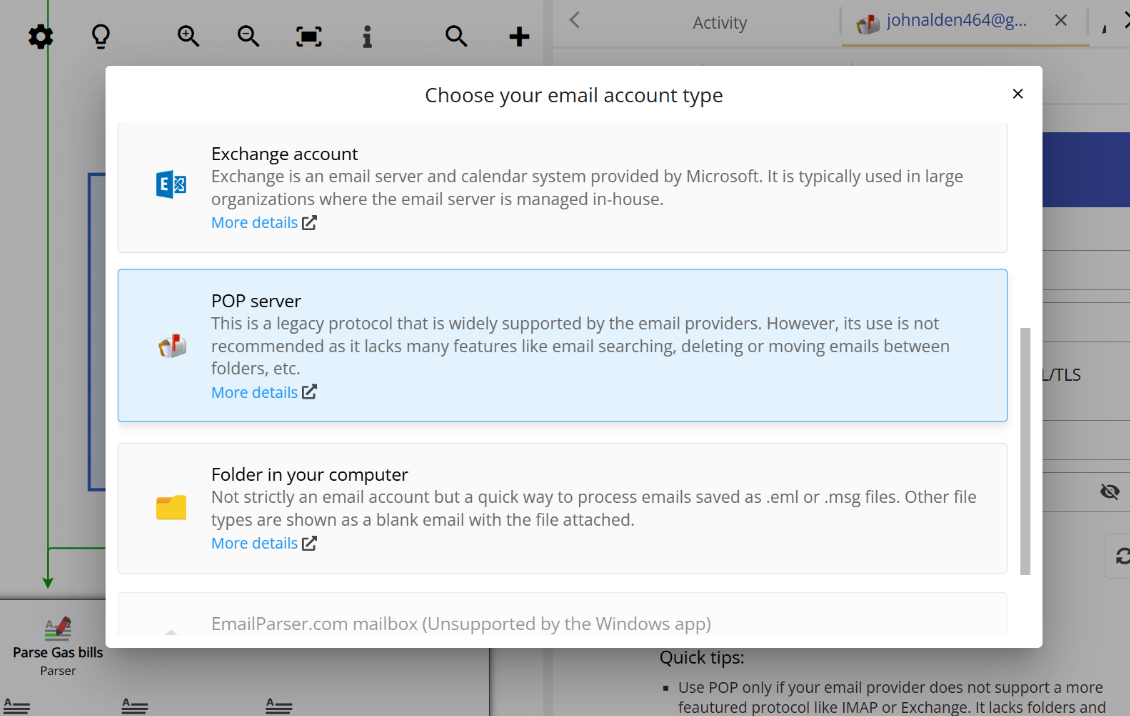Switch to the Activity tab
Image resolution: width=1130 pixels, height=716 pixels.
(718, 22)
